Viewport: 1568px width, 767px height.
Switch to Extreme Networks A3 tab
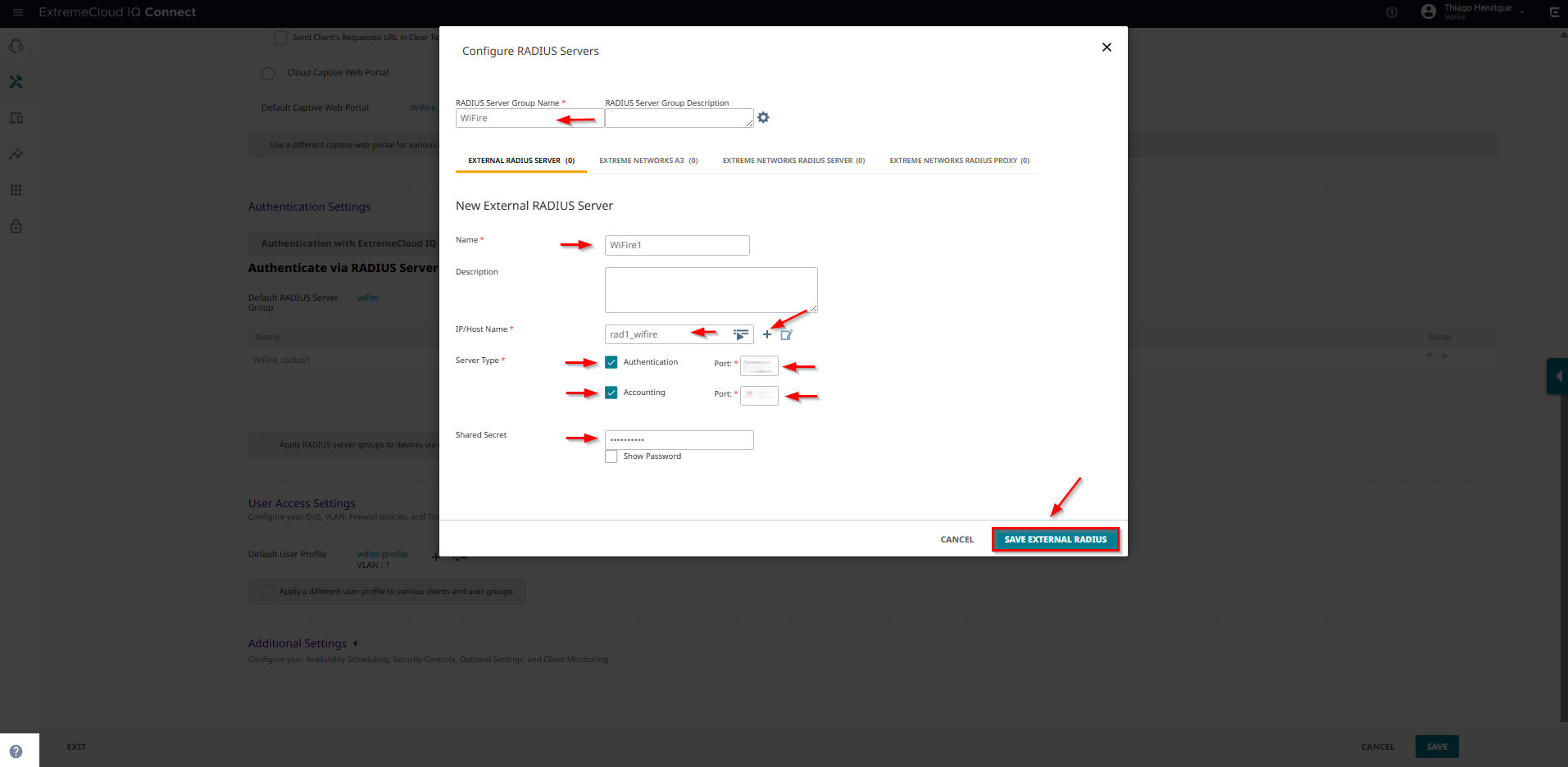click(648, 161)
